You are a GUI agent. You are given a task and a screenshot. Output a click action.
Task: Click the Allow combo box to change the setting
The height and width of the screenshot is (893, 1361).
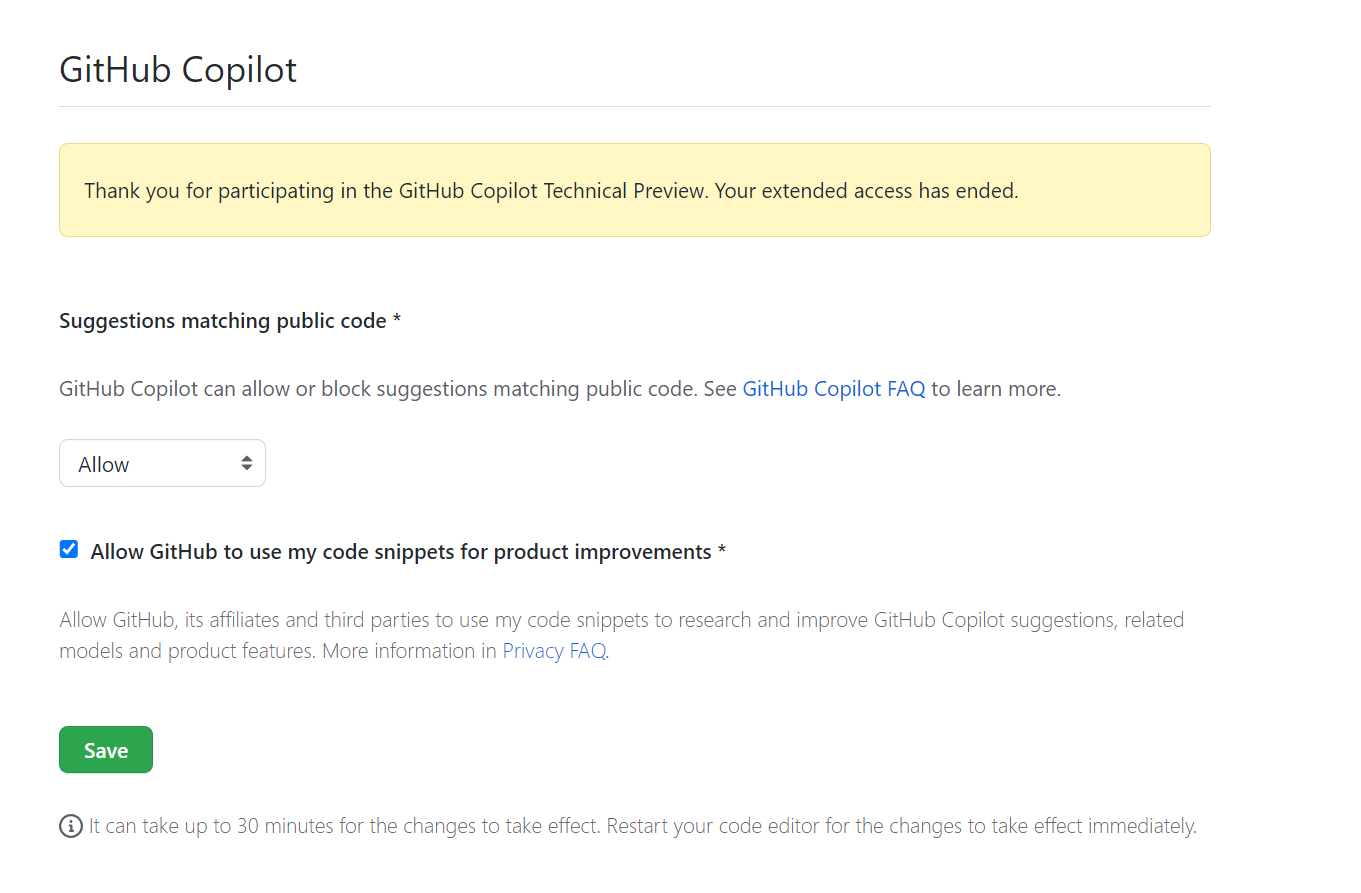point(162,463)
